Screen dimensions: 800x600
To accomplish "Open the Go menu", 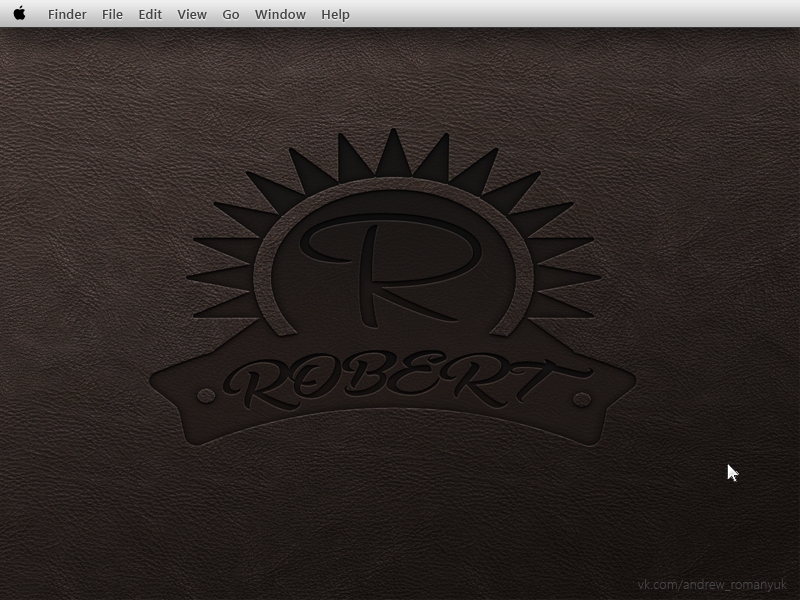I will click(x=231, y=14).
